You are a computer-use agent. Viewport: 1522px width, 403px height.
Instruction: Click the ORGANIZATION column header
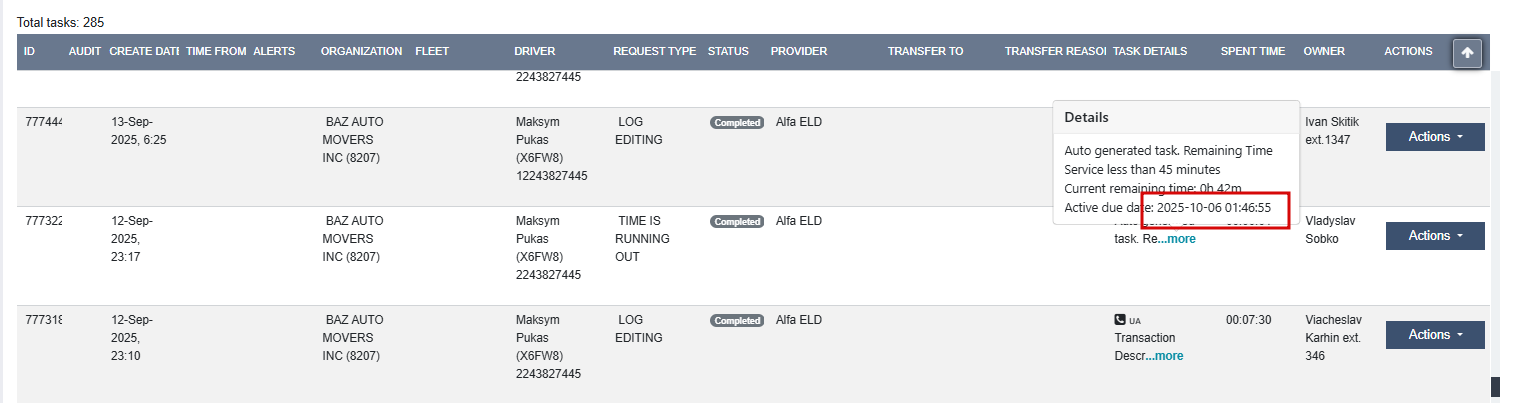tap(361, 51)
